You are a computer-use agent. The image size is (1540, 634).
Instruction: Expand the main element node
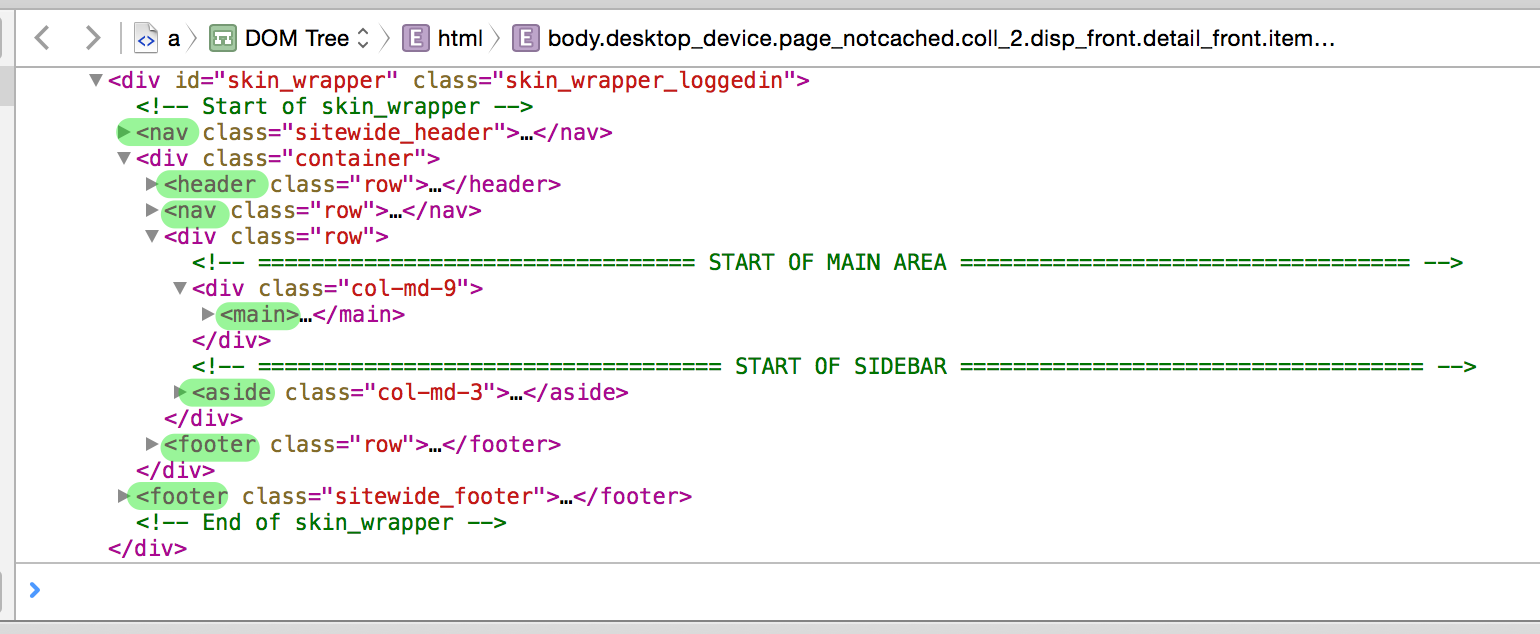click(x=207, y=314)
